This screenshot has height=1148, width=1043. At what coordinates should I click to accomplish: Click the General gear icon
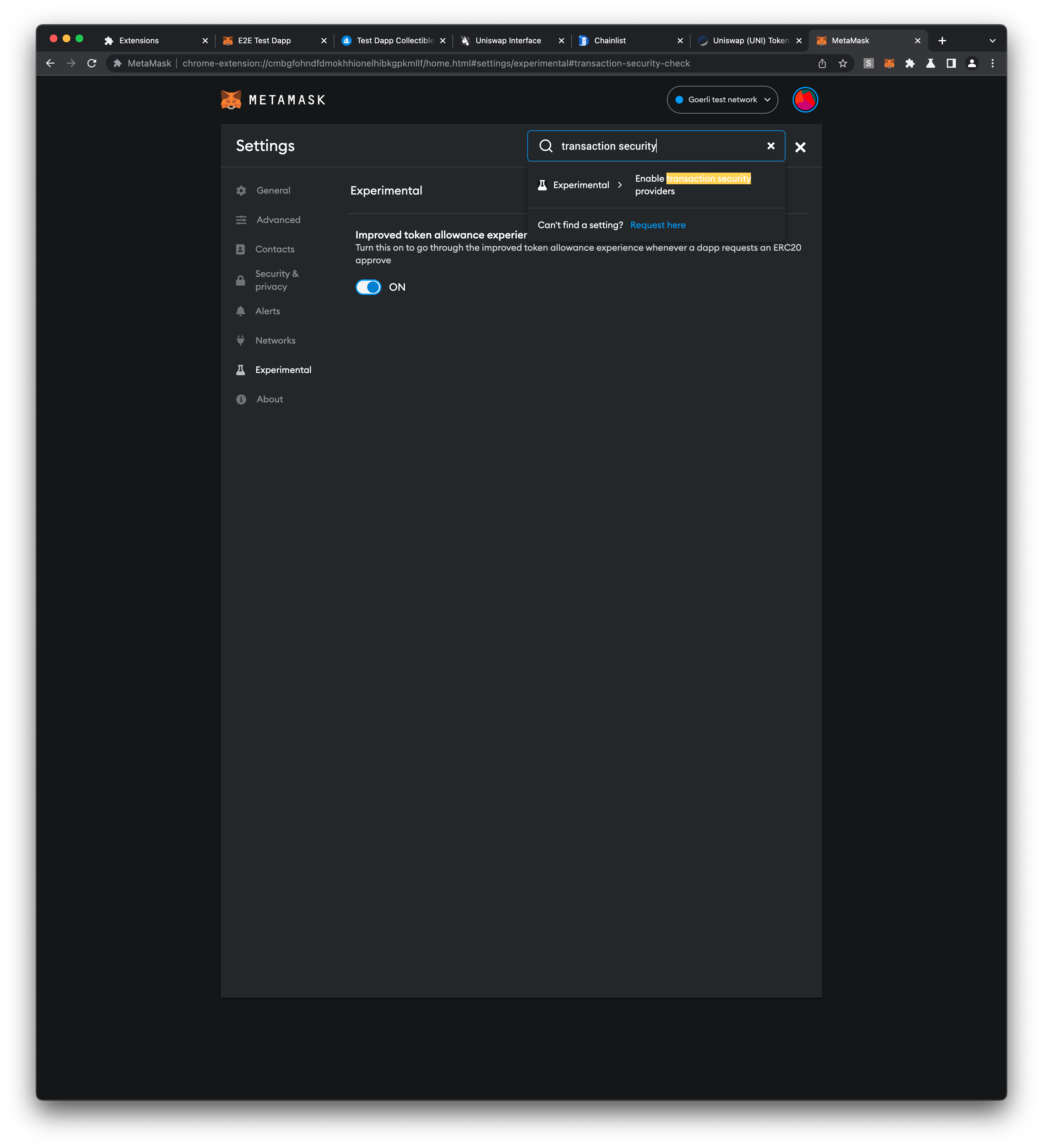(241, 191)
